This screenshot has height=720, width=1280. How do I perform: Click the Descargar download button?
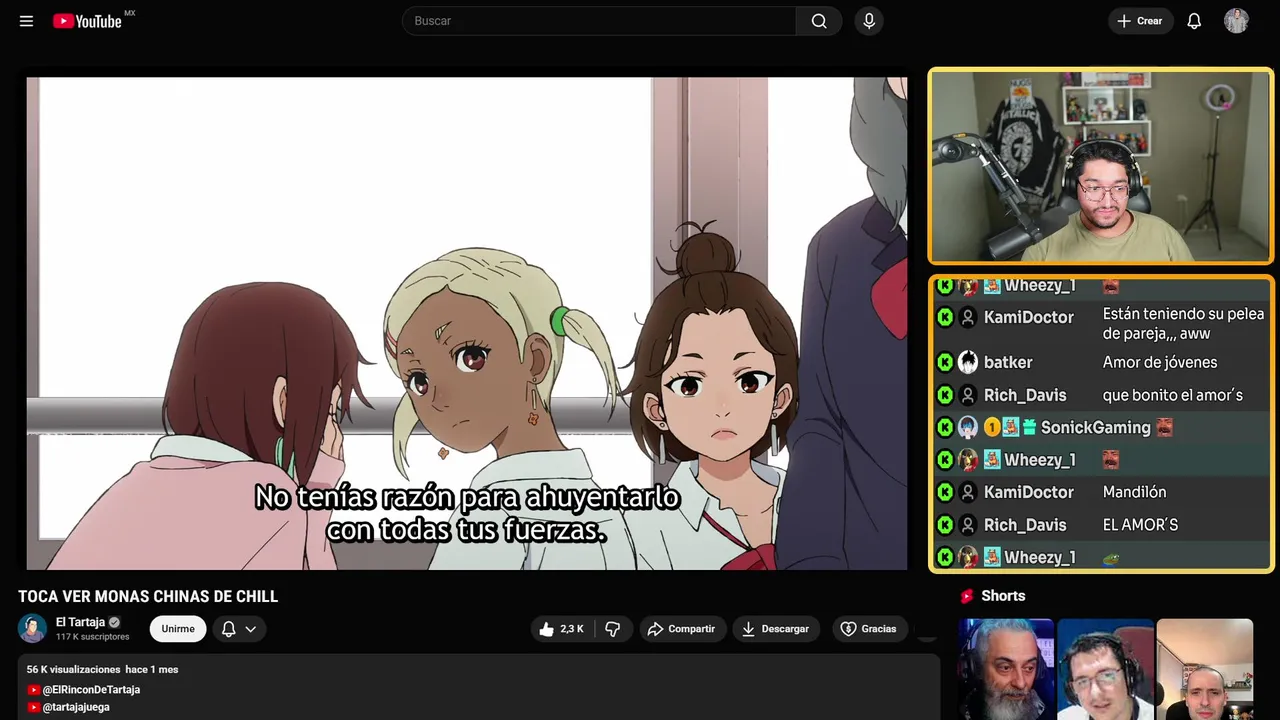[777, 629]
